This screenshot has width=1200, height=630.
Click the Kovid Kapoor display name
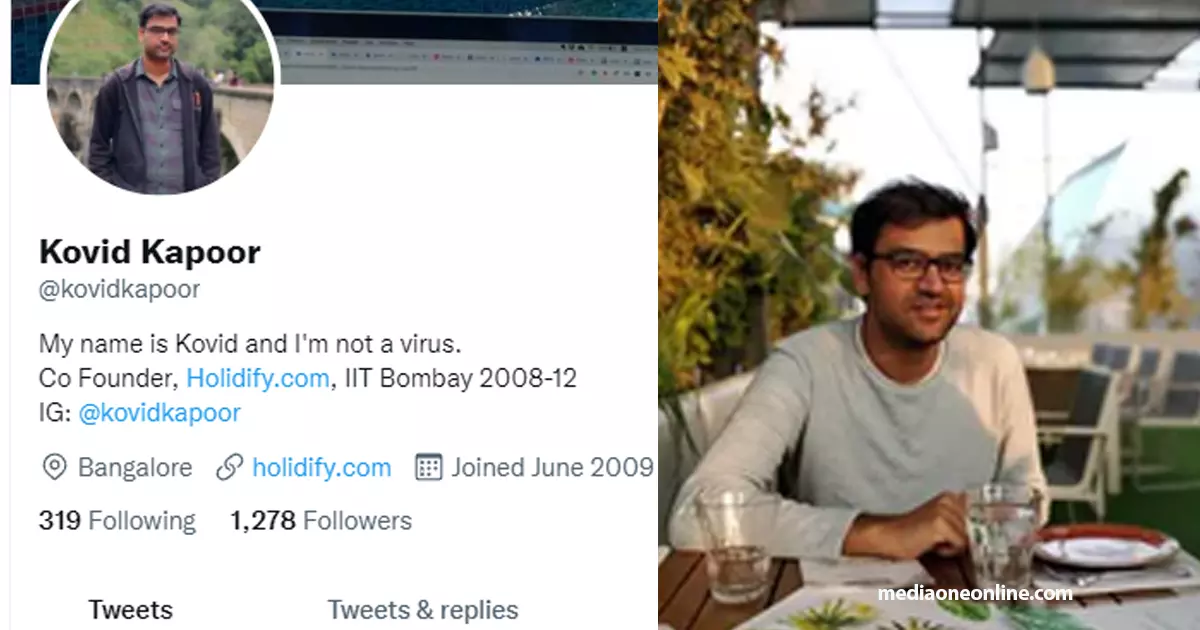pos(149,252)
